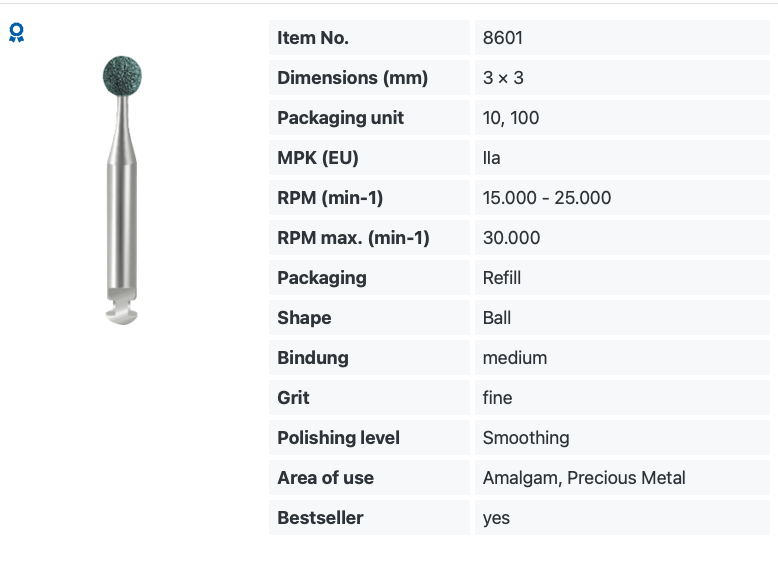Click the Grit value fine
778x570 pixels.
point(497,398)
